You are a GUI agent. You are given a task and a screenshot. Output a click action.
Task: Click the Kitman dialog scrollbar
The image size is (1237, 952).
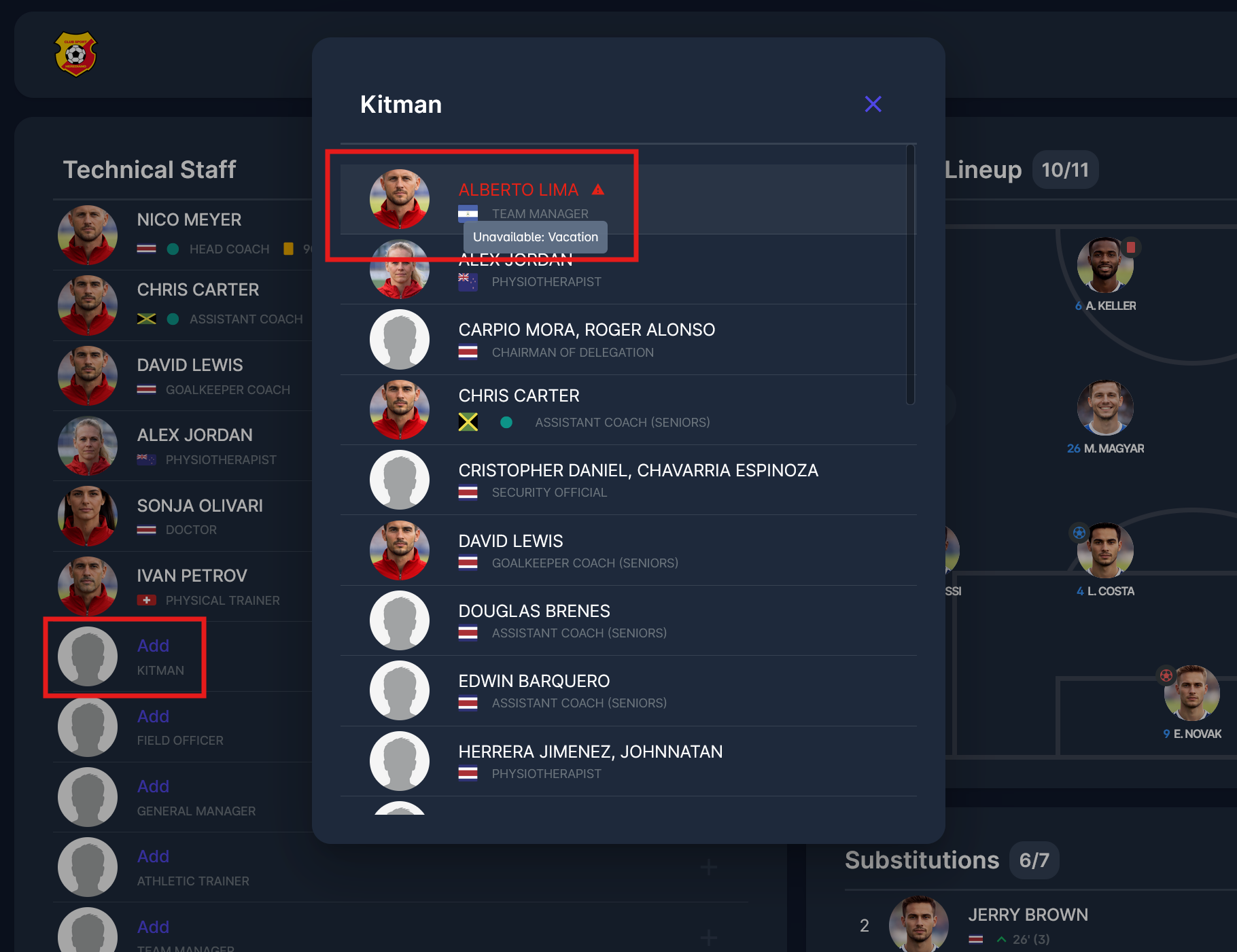(x=911, y=275)
